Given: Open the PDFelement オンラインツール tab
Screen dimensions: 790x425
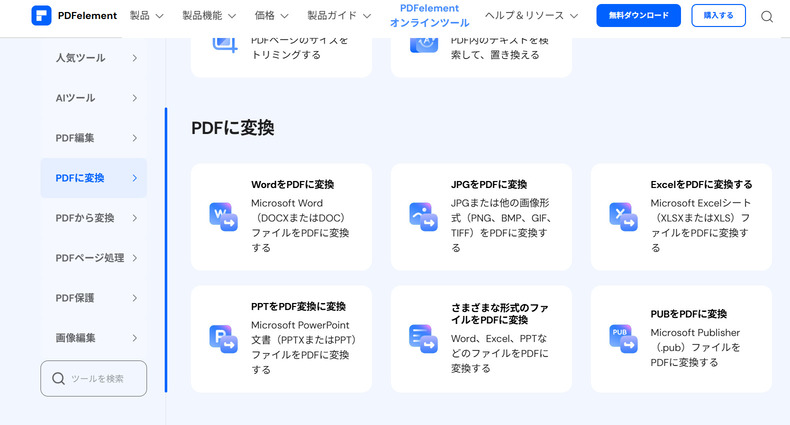Looking at the screenshot, I should pos(429,16).
